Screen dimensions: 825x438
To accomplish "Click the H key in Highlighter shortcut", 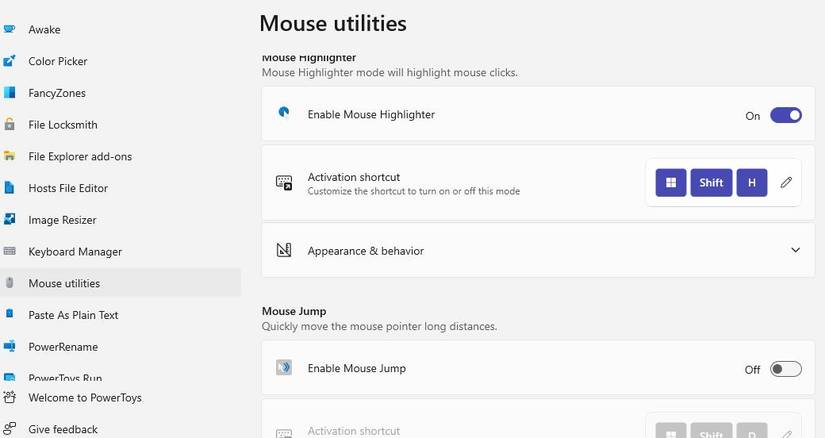I will coord(751,183).
